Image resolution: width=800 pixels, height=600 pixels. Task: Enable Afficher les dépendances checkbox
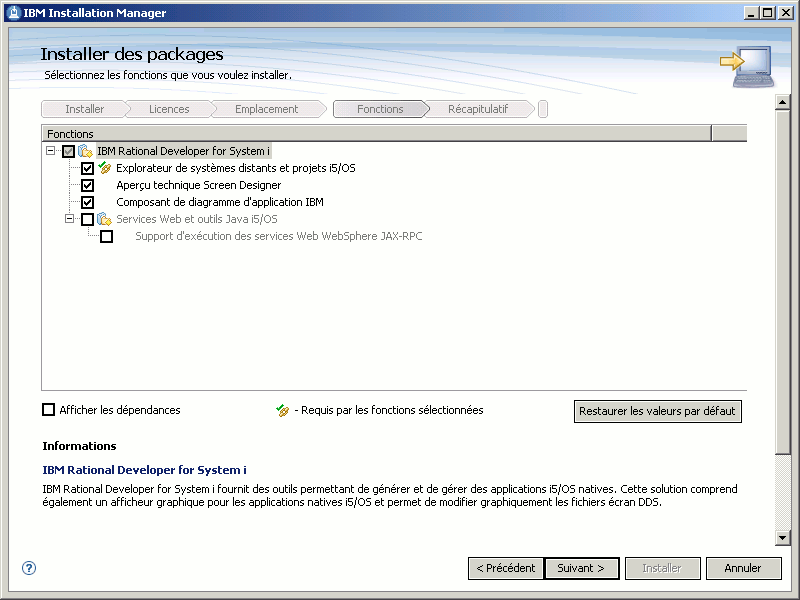tap(48, 410)
